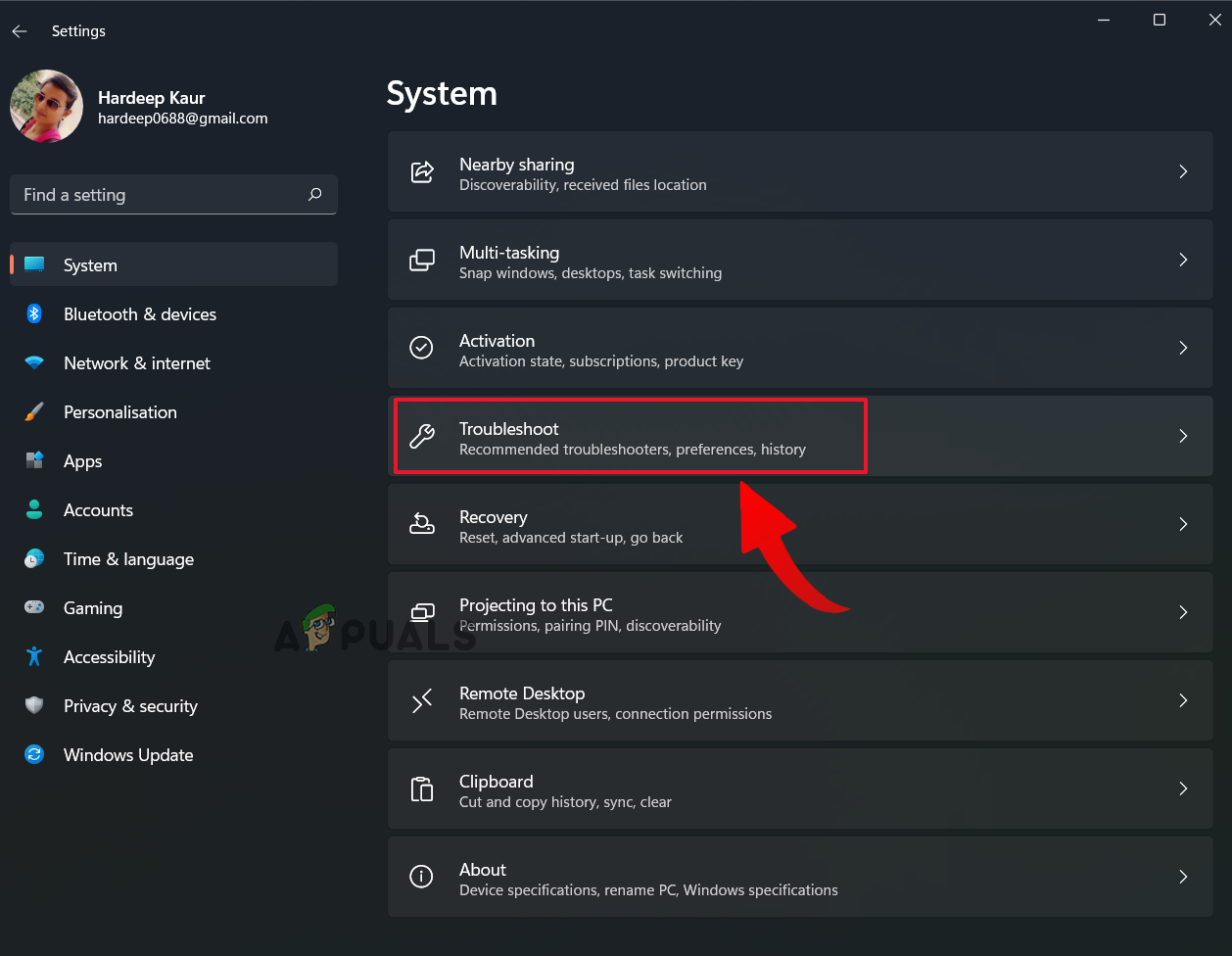
Task: Click the Personalisation paintbrush icon
Action: (x=34, y=412)
